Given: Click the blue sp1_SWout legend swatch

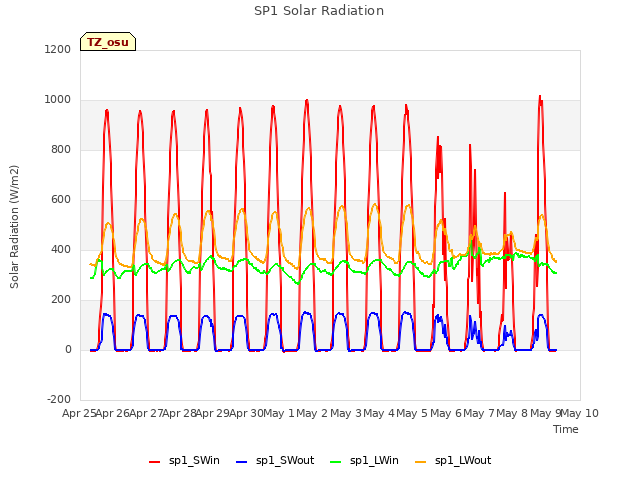Looking at the screenshot, I should coord(242,462).
